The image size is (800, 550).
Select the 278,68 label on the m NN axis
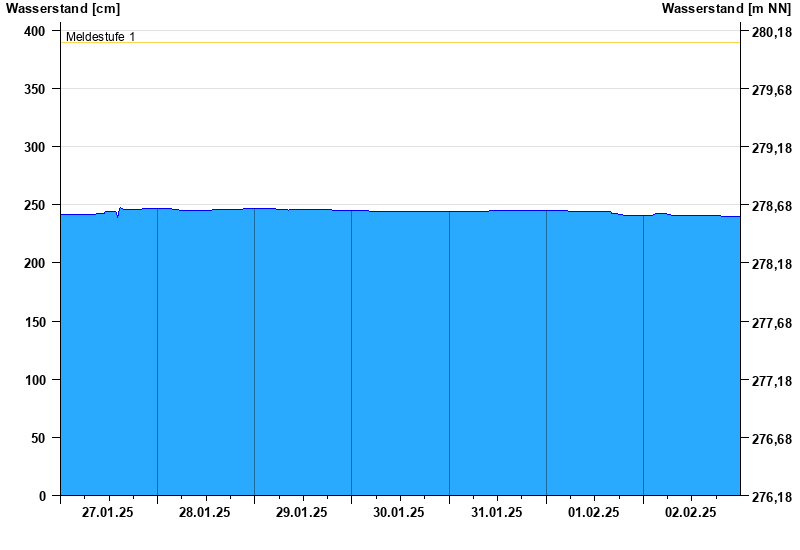771,207
